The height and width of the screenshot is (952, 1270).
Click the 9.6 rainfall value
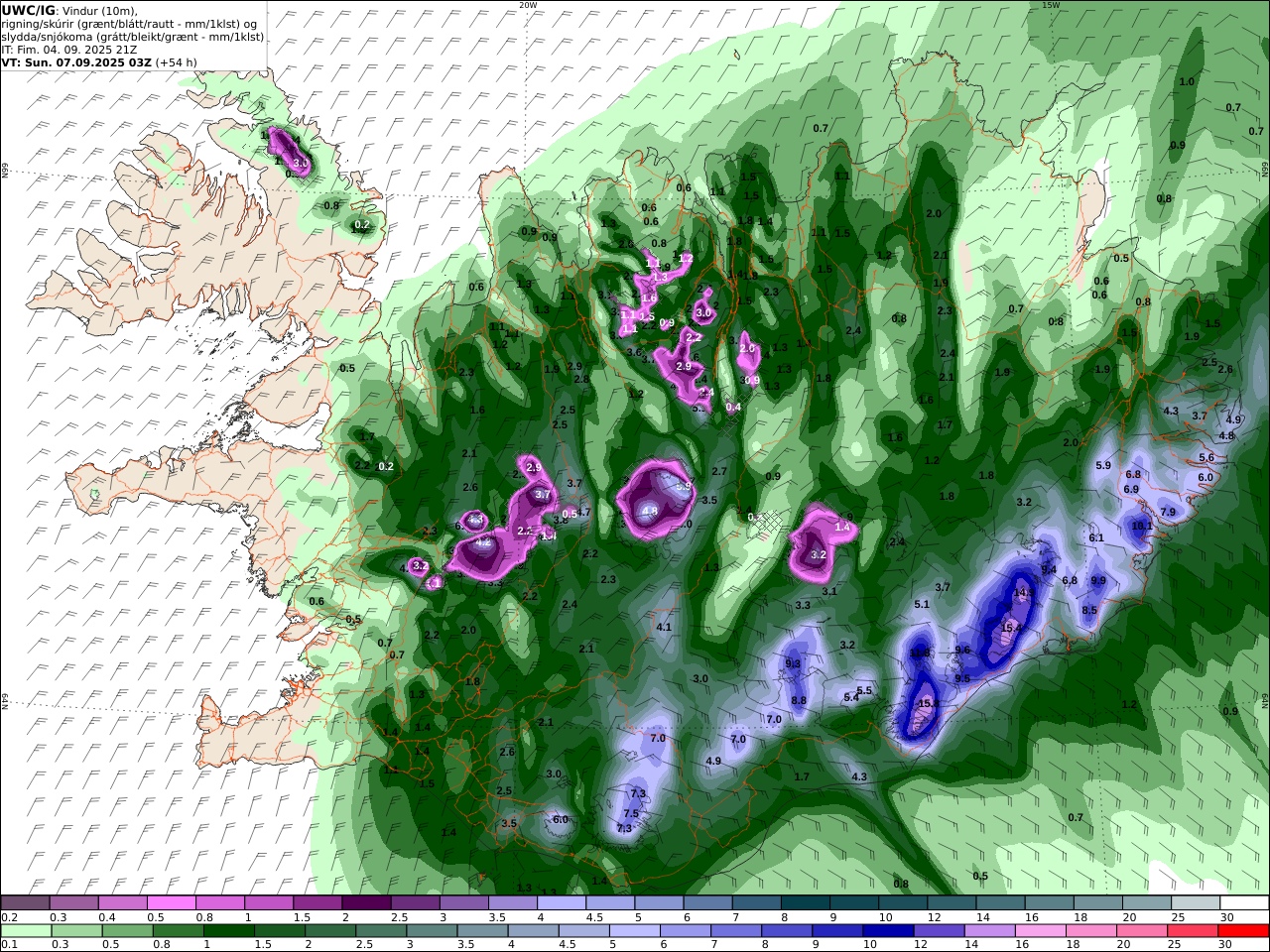962,650
